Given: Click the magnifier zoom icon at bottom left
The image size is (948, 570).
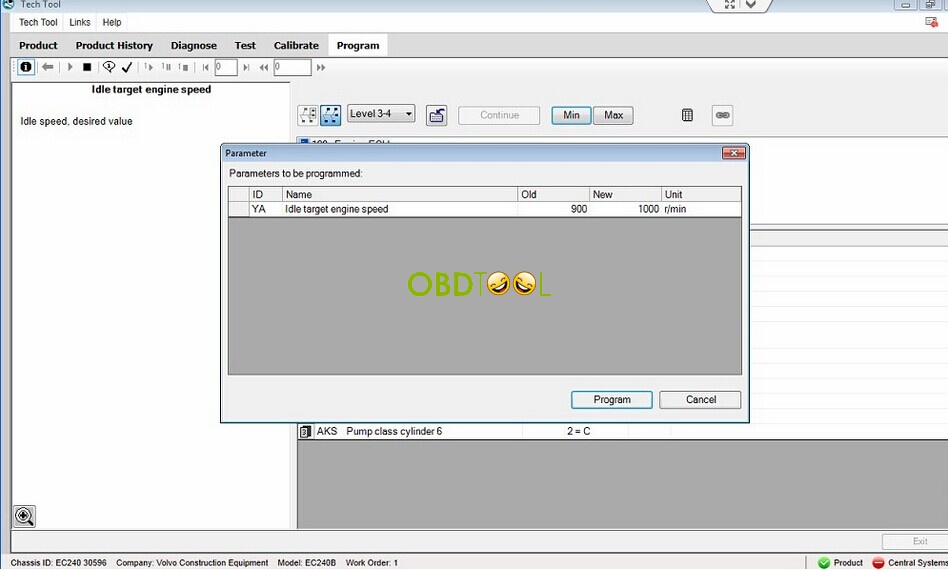Looking at the screenshot, I should pos(24,516).
